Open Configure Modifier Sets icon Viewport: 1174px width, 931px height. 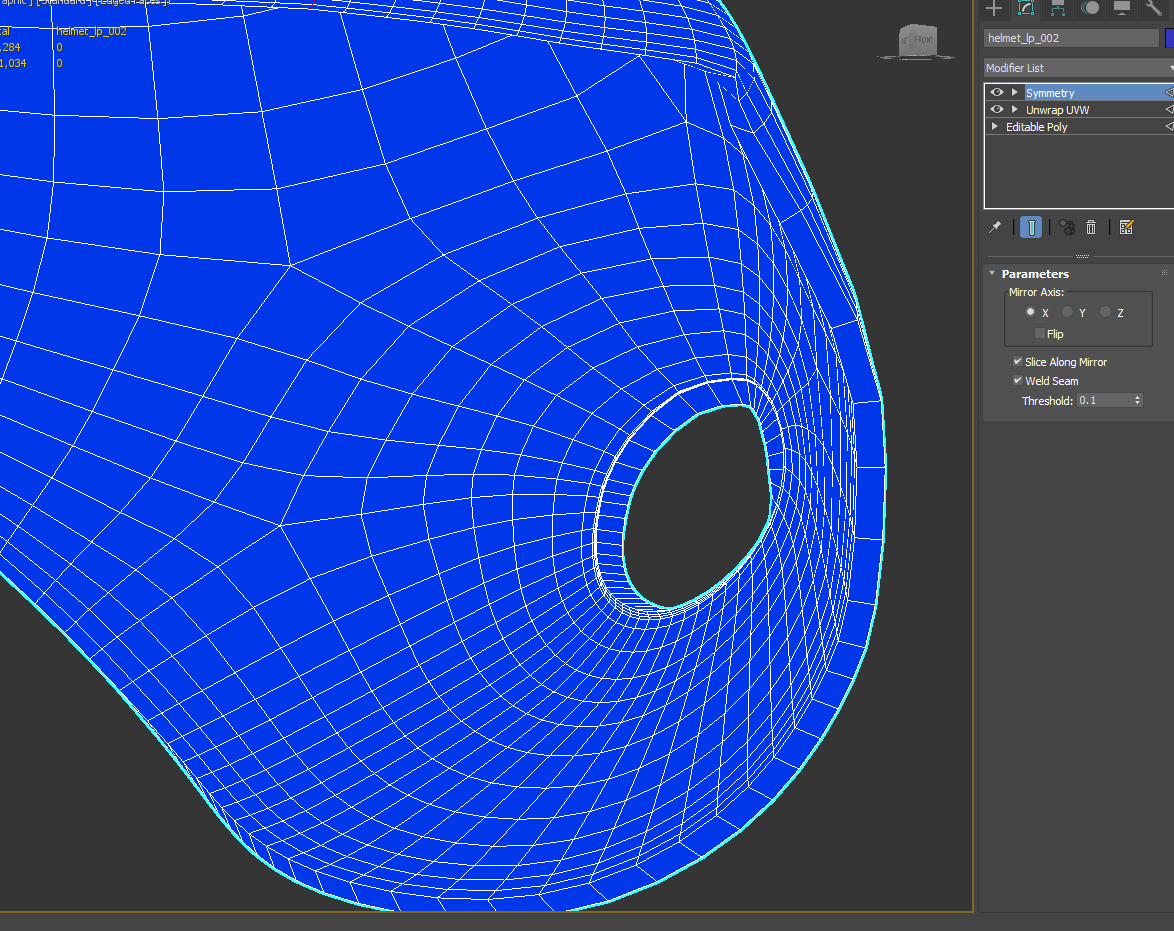pyautogui.click(x=1126, y=227)
